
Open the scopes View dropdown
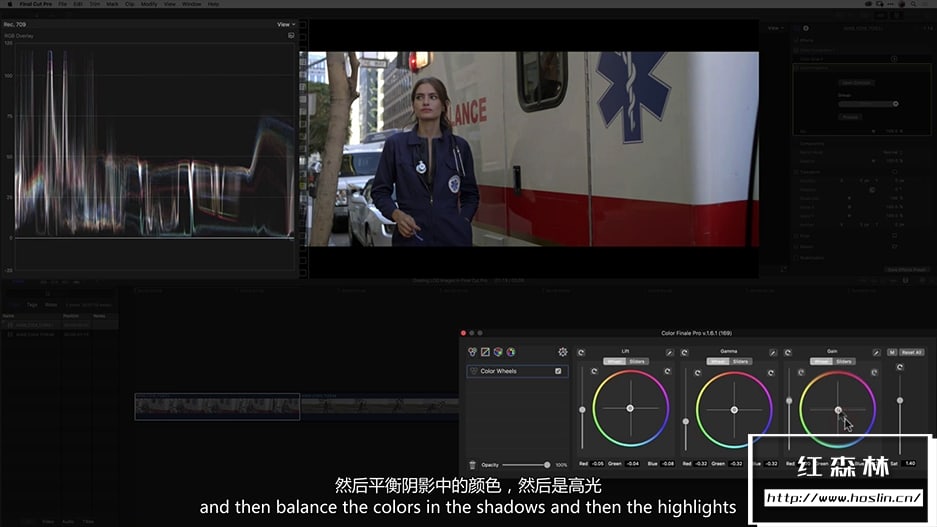click(x=286, y=24)
